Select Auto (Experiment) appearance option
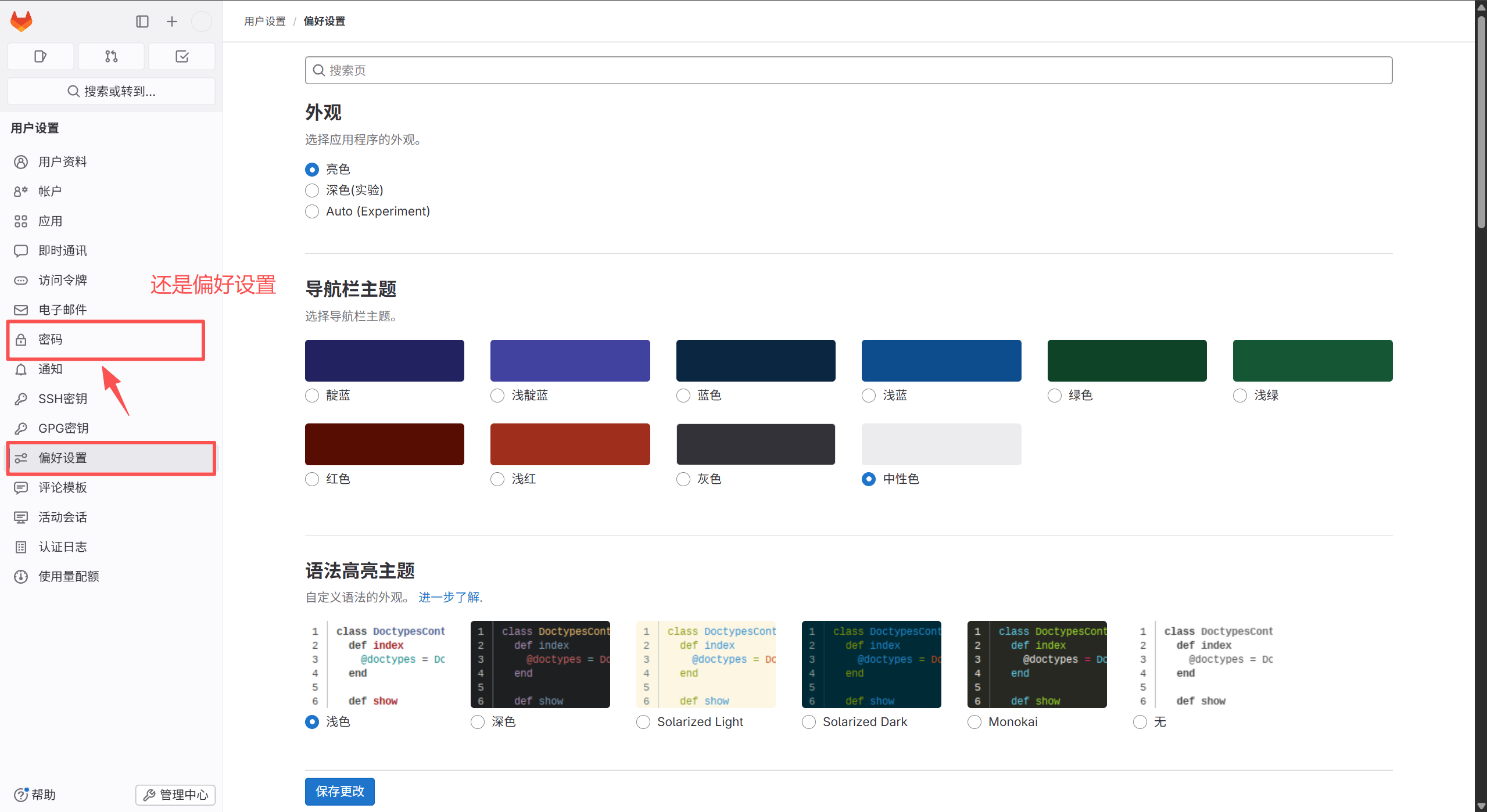Viewport: 1487px width, 812px height. click(x=312, y=211)
